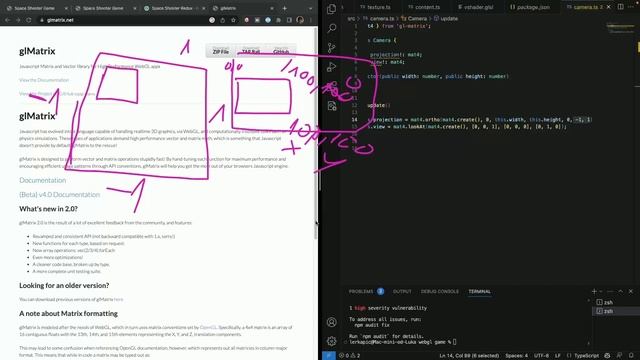
Task: Open the browser extensions puzzle icon
Action: 278,20
